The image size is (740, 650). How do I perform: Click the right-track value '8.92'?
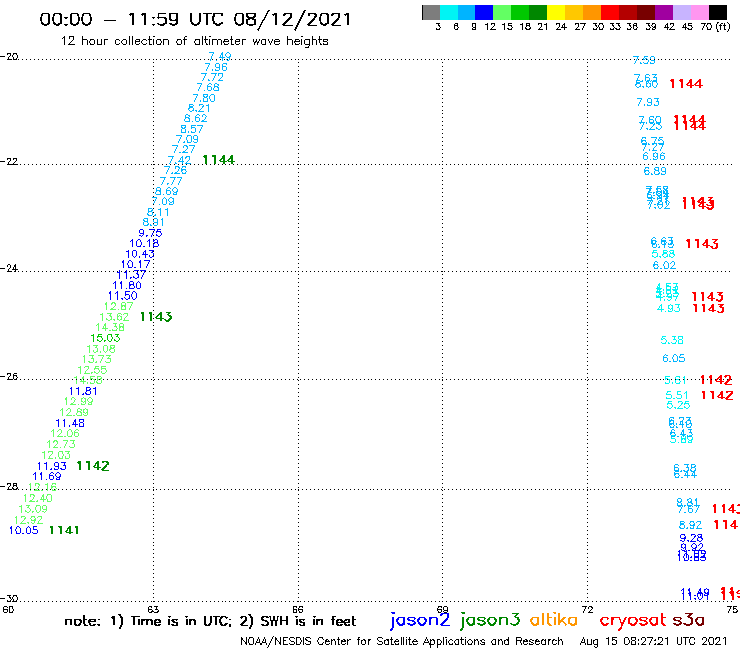[x=690, y=525]
